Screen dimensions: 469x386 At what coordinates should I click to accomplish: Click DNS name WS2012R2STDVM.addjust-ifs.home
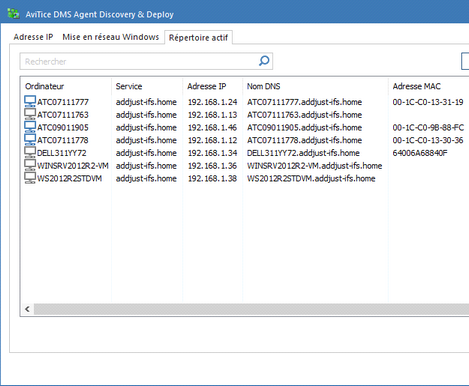click(x=311, y=178)
